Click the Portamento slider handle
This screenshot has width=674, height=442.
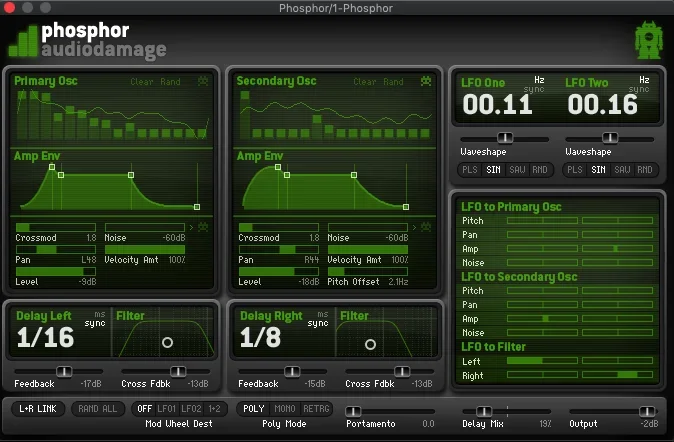click(x=352, y=410)
